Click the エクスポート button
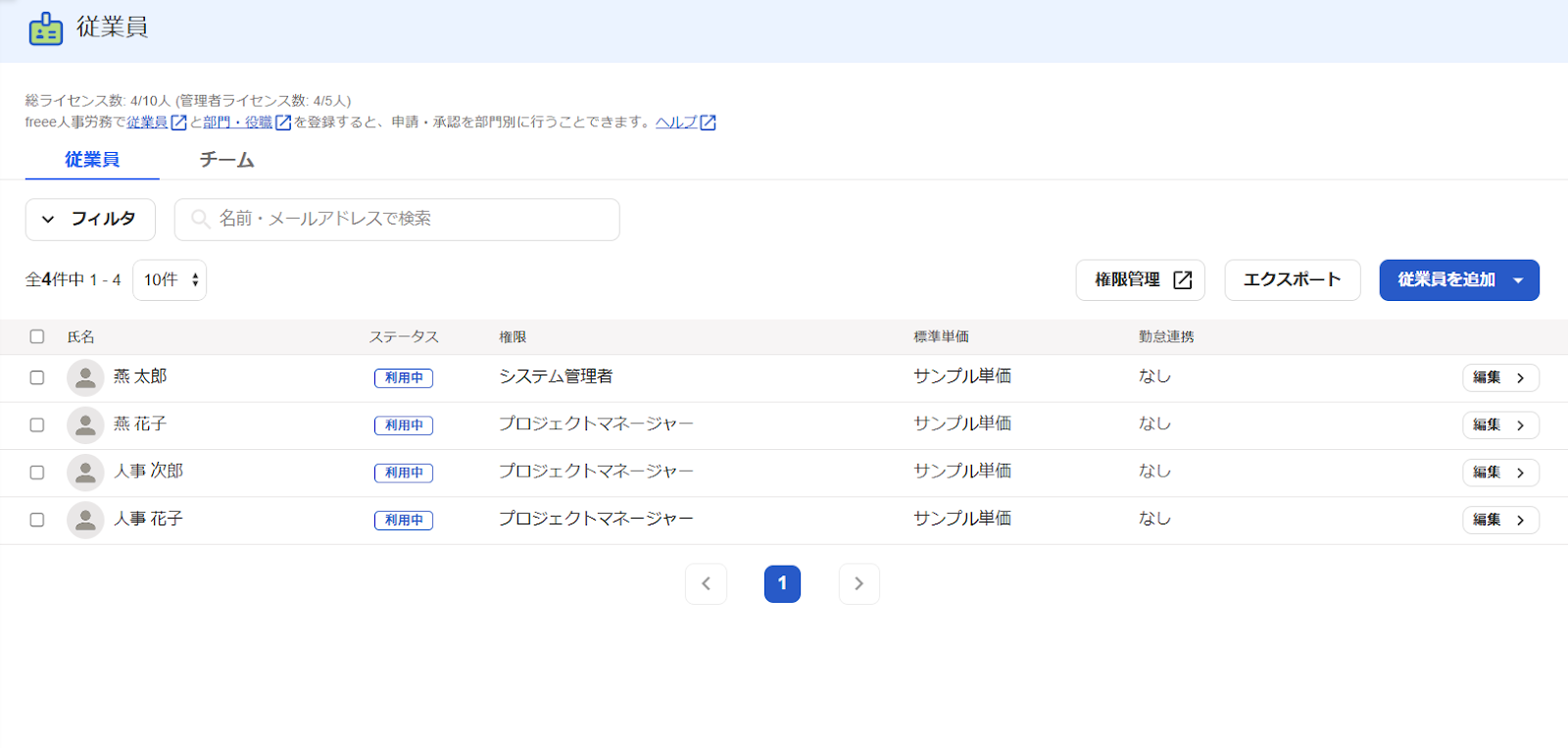 [1293, 280]
